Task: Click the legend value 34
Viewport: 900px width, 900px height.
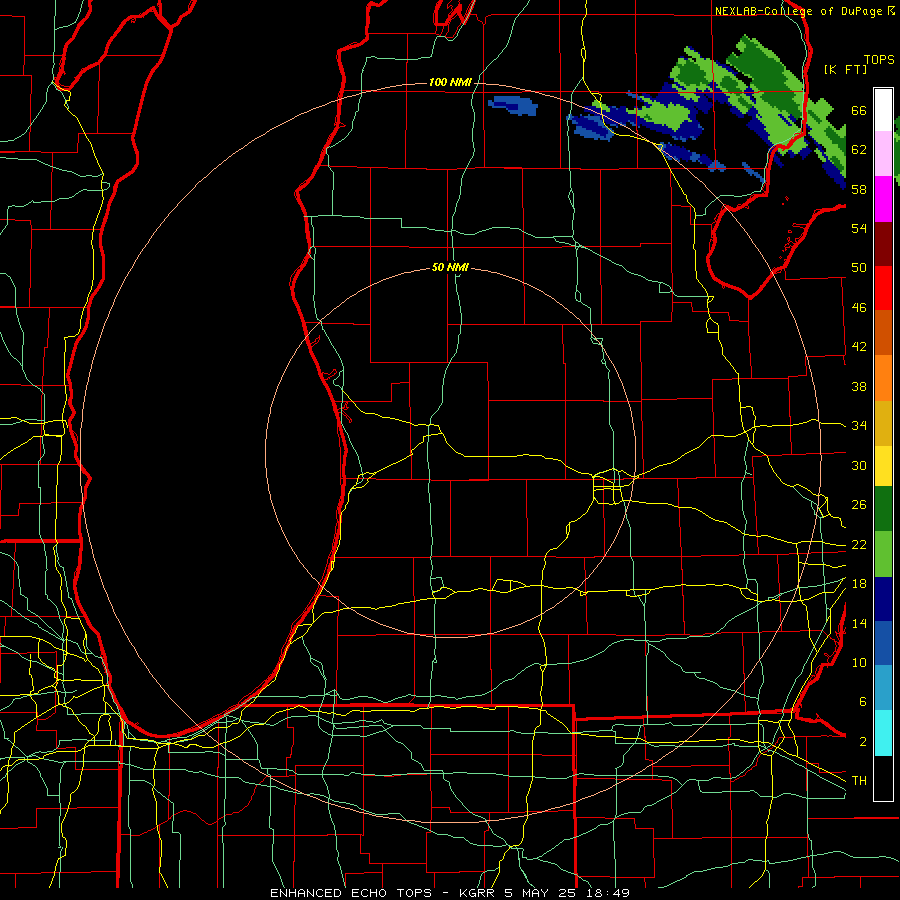Action: [x=859, y=426]
